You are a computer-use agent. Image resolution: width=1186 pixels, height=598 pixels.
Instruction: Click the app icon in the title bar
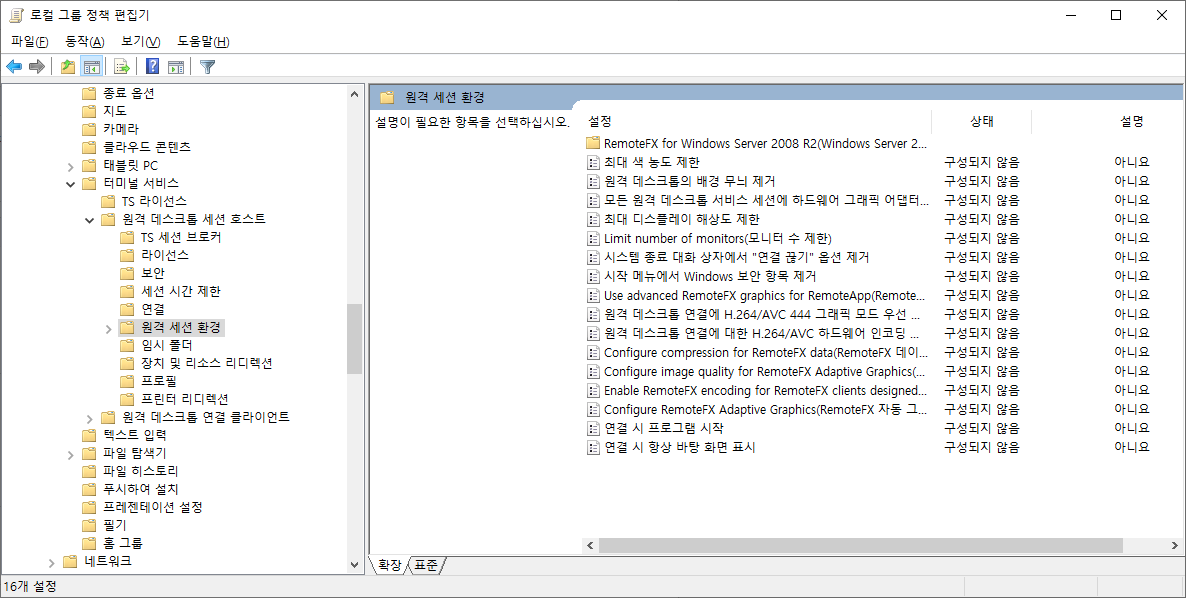(x=16, y=15)
